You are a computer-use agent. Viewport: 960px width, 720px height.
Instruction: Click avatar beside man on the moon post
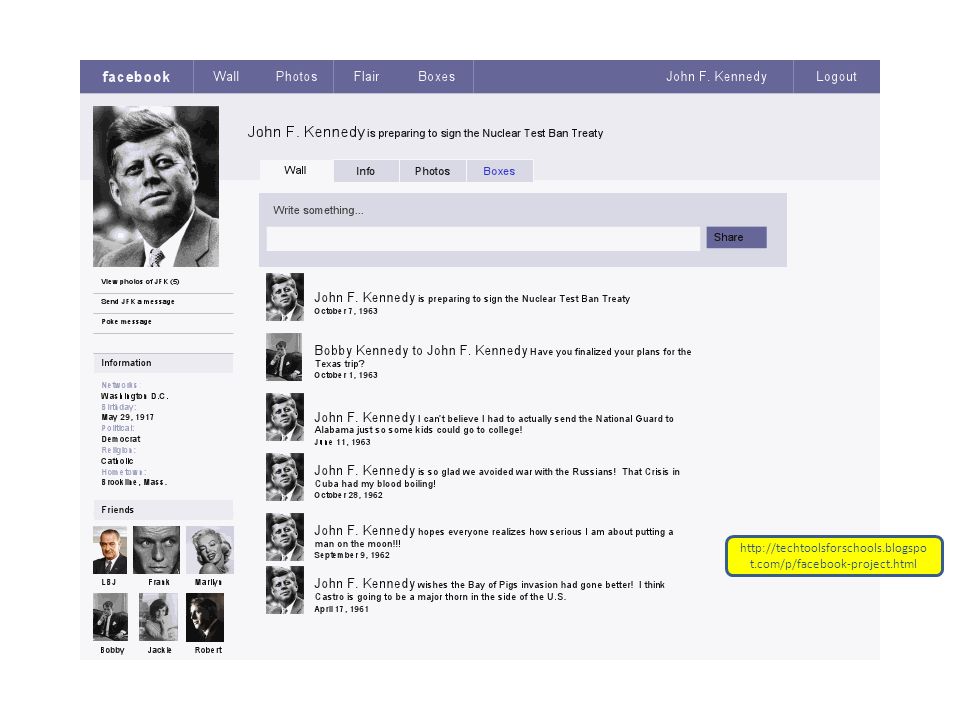pyautogui.click(x=285, y=537)
